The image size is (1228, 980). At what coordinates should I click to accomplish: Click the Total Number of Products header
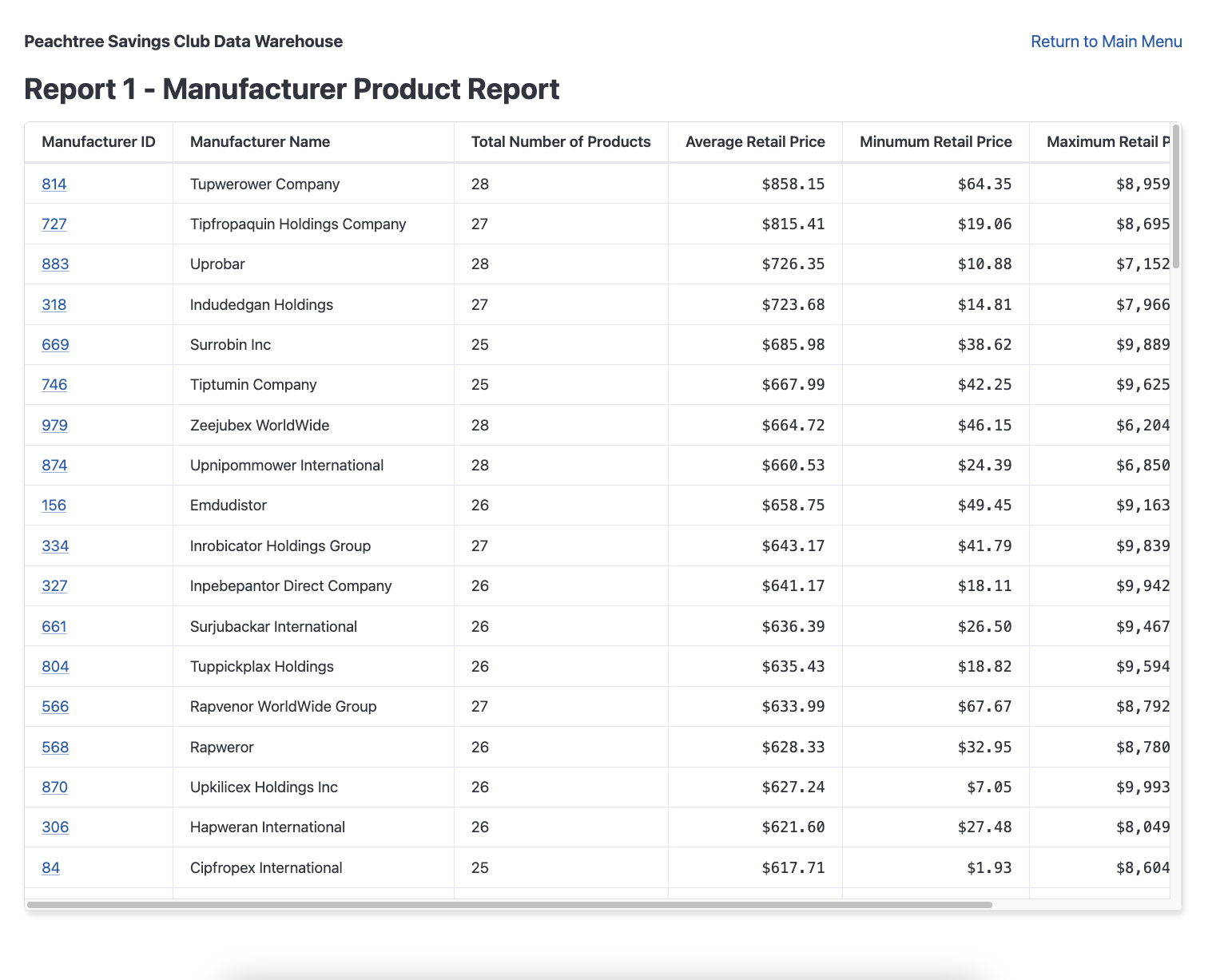(560, 141)
